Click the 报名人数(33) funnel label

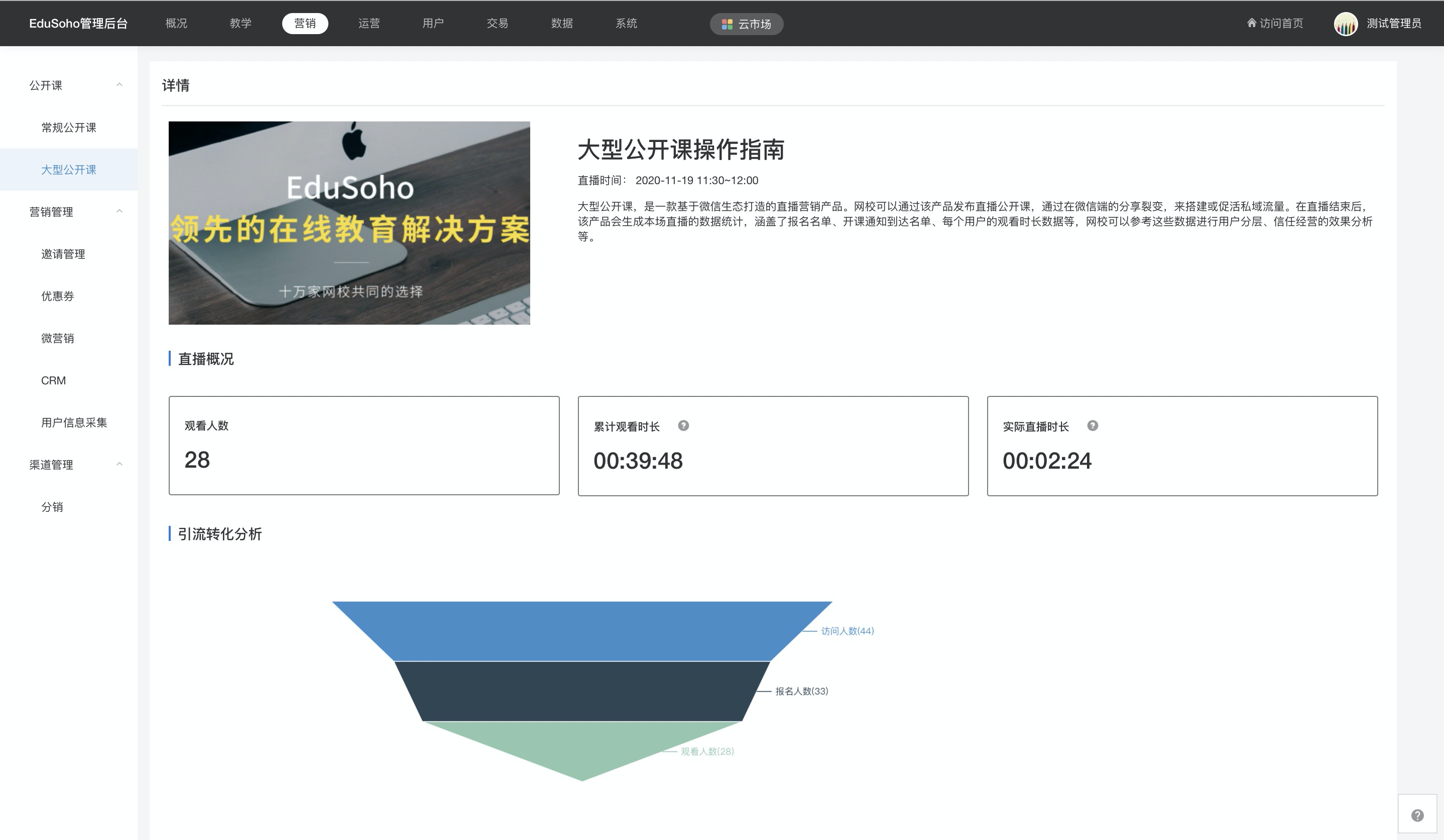[802, 691]
